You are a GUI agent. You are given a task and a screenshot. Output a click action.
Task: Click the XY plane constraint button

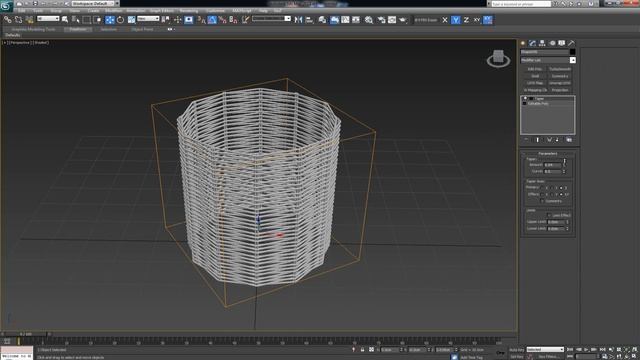[x=477, y=20]
